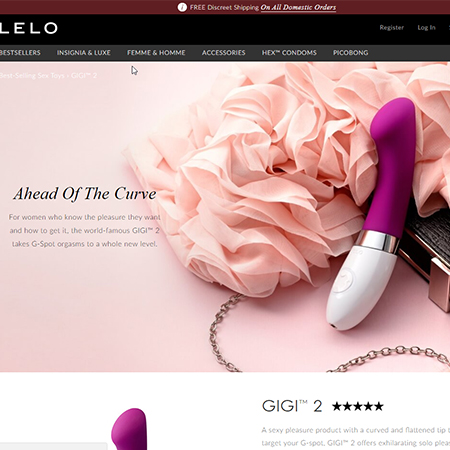Click the hero paragraph about G-Spot orgasms
Viewport: 450px width, 450px height.
click(85, 230)
